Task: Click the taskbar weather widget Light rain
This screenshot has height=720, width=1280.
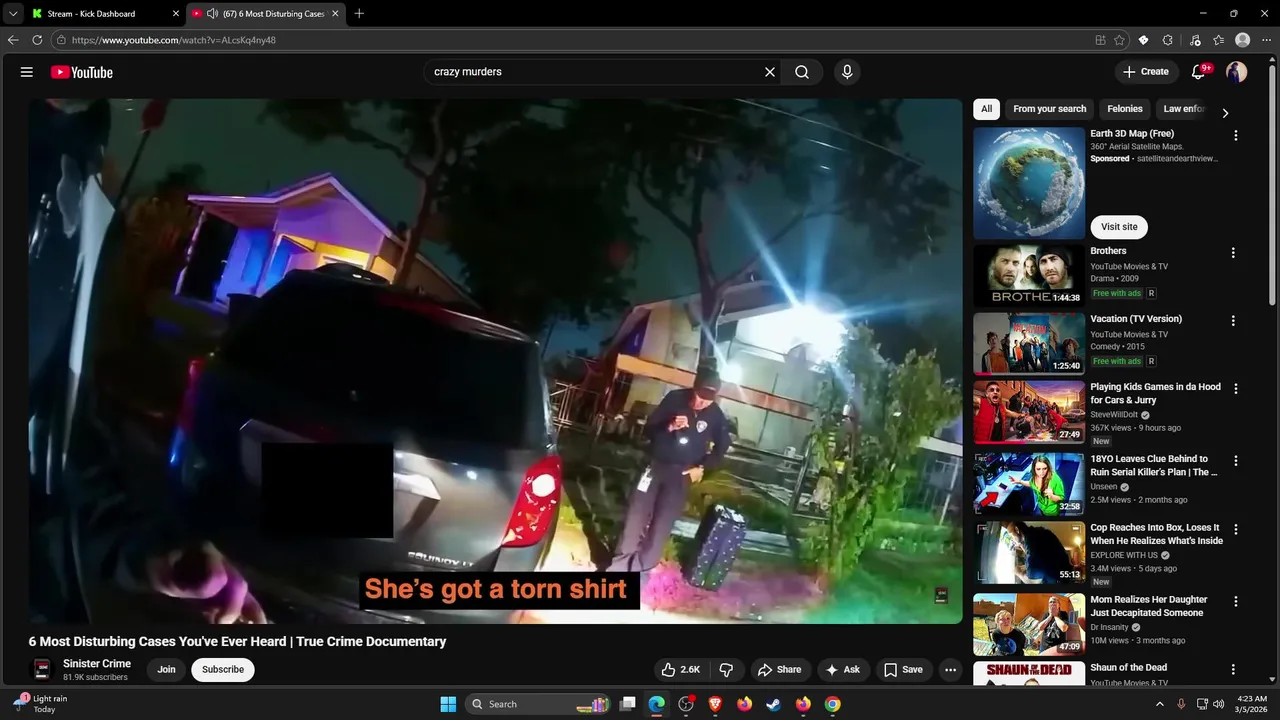Action: 40,704
